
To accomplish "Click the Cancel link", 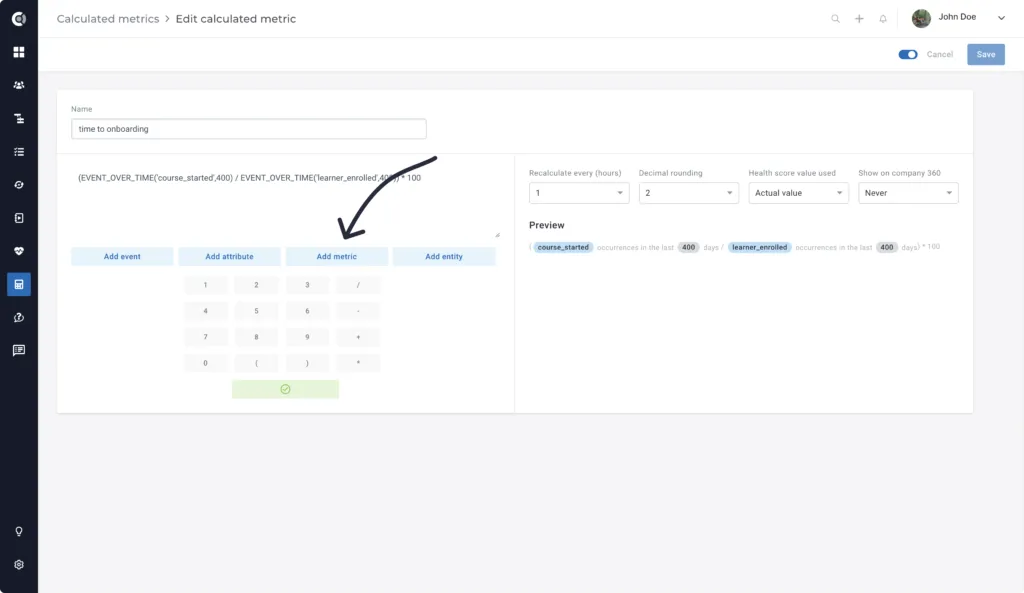I will pyautogui.click(x=940, y=54).
